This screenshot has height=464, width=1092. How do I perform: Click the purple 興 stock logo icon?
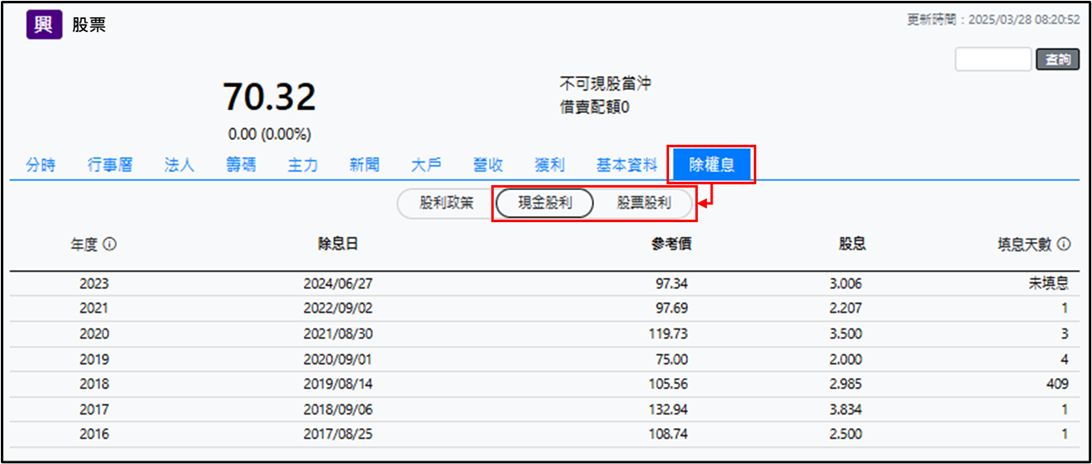point(42,24)
